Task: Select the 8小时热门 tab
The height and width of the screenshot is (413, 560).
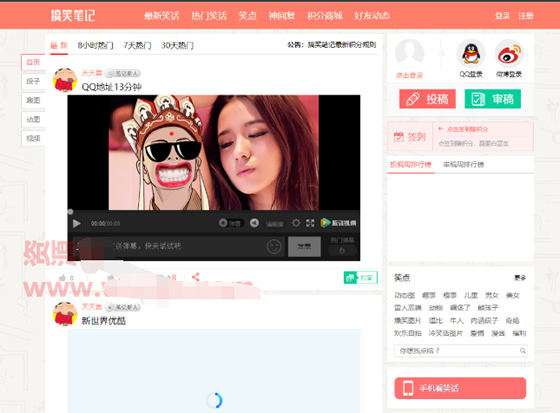Action: (x=95, y=45)
